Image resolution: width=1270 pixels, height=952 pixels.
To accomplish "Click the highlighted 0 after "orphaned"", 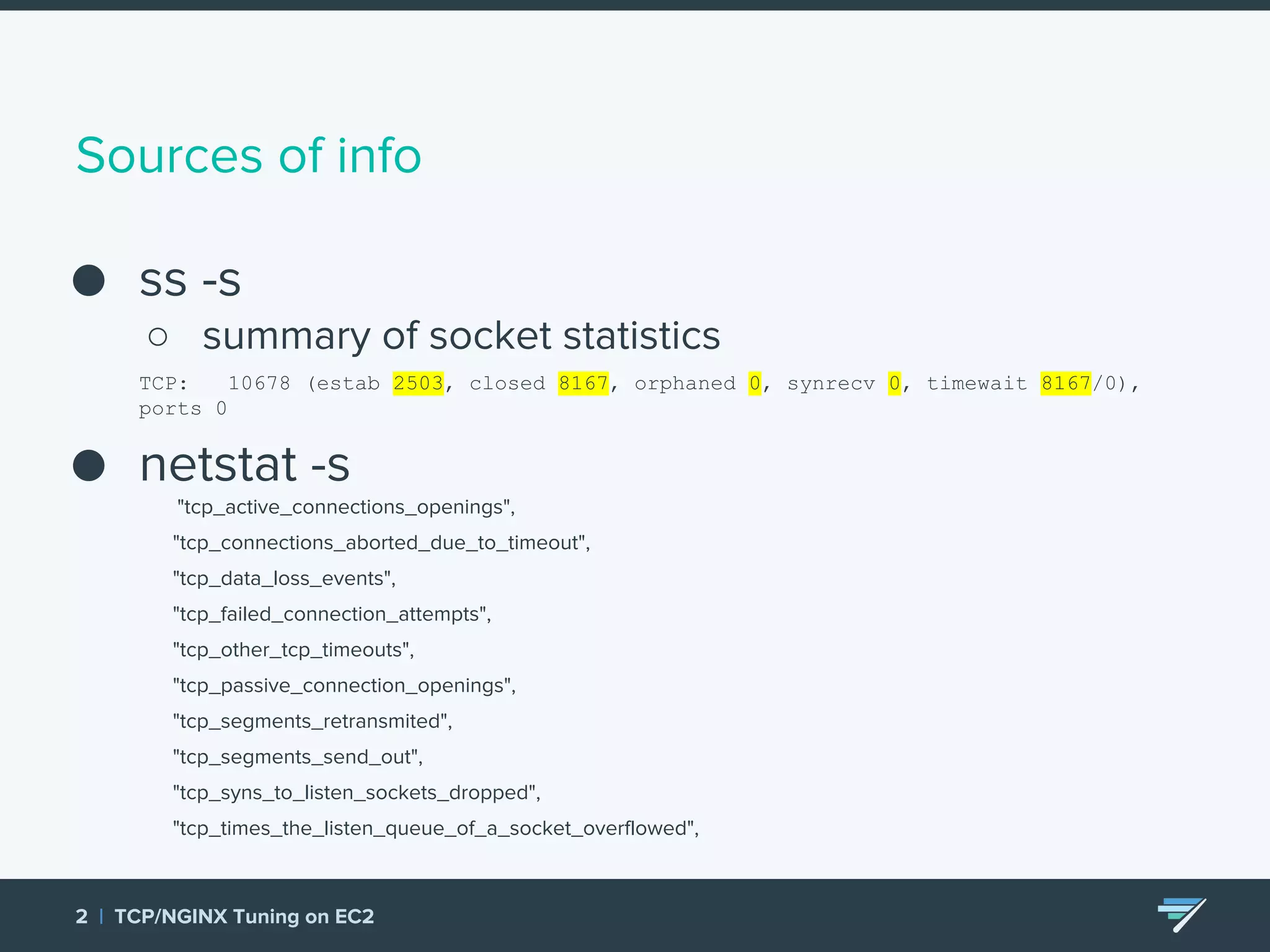I will coord(755,383).
